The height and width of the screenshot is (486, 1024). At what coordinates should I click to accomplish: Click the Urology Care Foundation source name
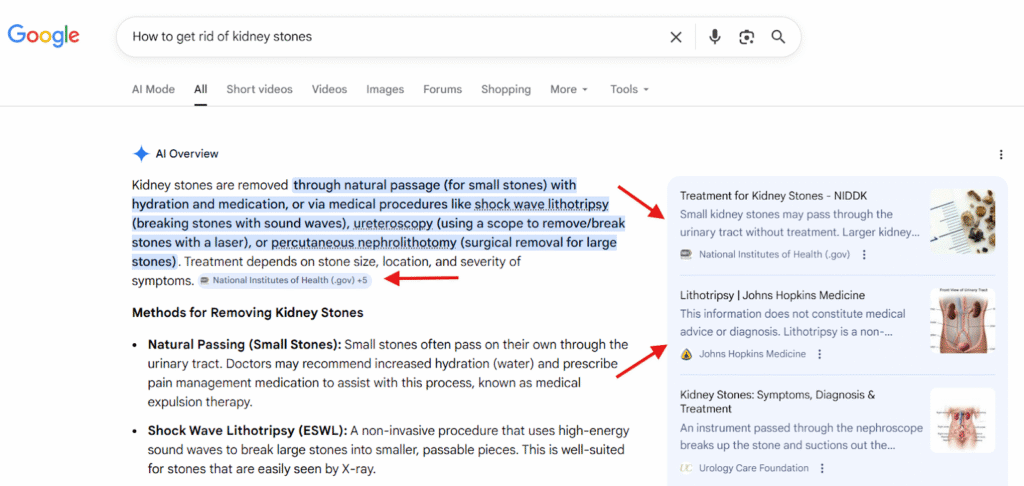point(754,468)
